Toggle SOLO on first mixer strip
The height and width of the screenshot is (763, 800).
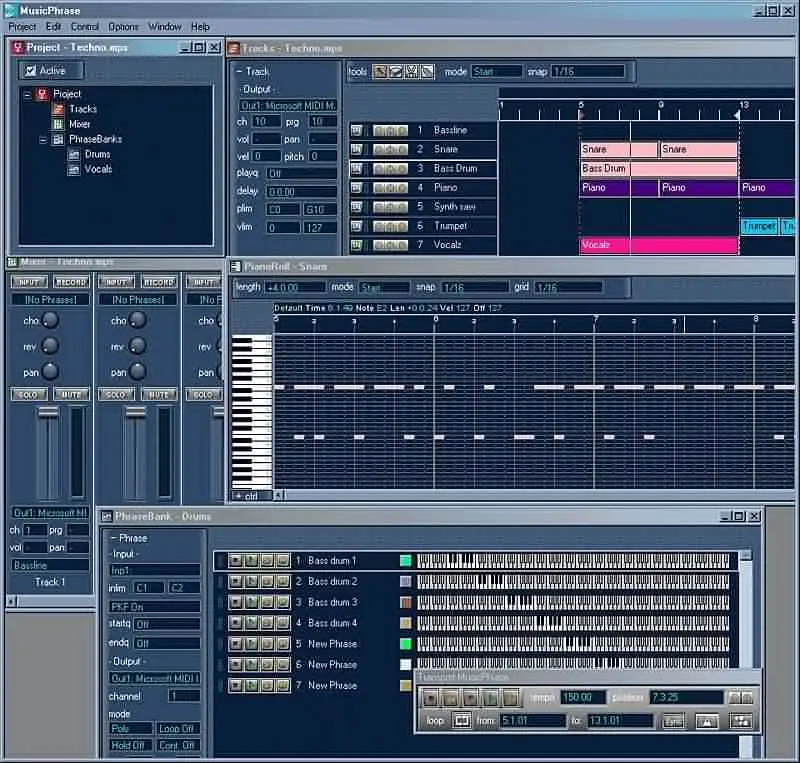coord(29,395)
